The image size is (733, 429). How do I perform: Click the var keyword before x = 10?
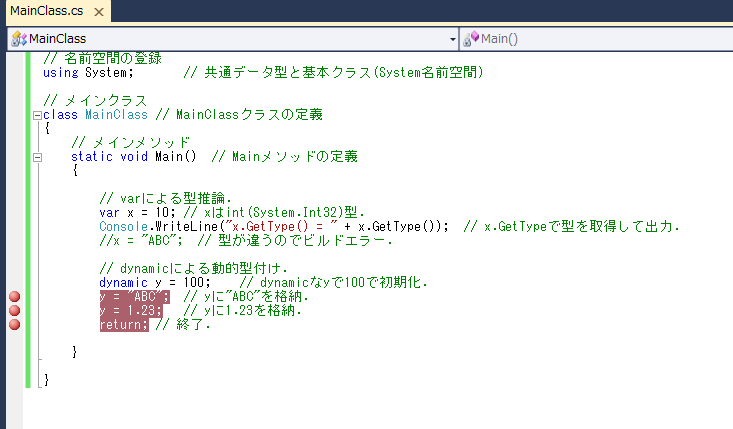[109, 213]
